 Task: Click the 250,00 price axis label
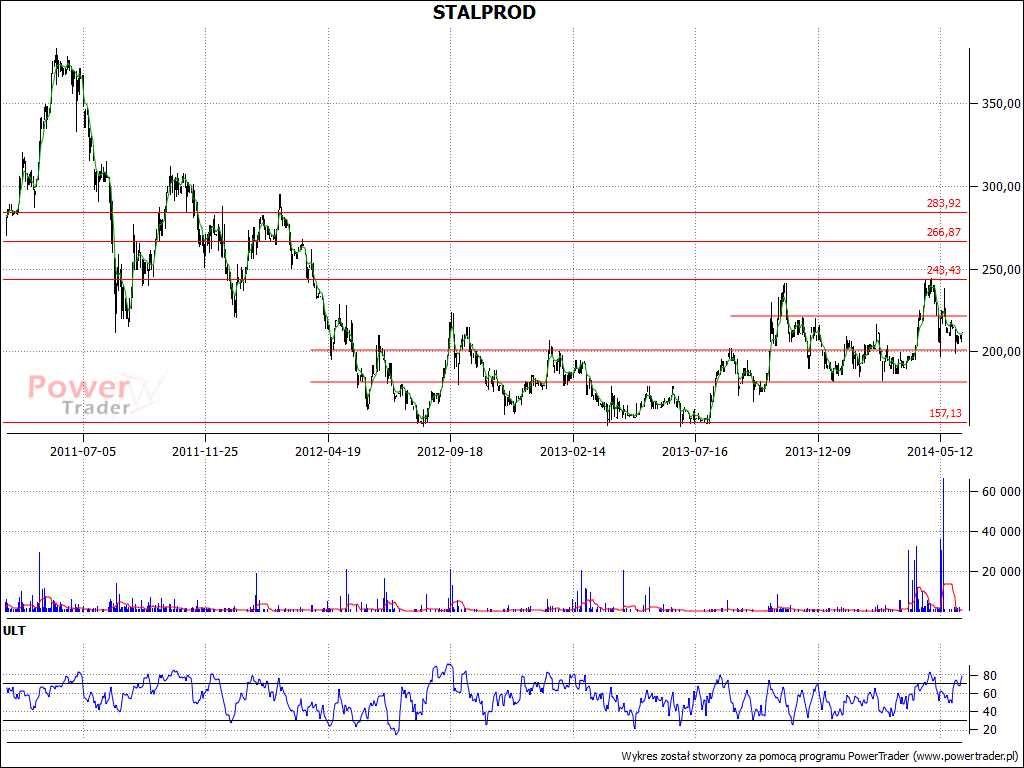[1001, 270]
